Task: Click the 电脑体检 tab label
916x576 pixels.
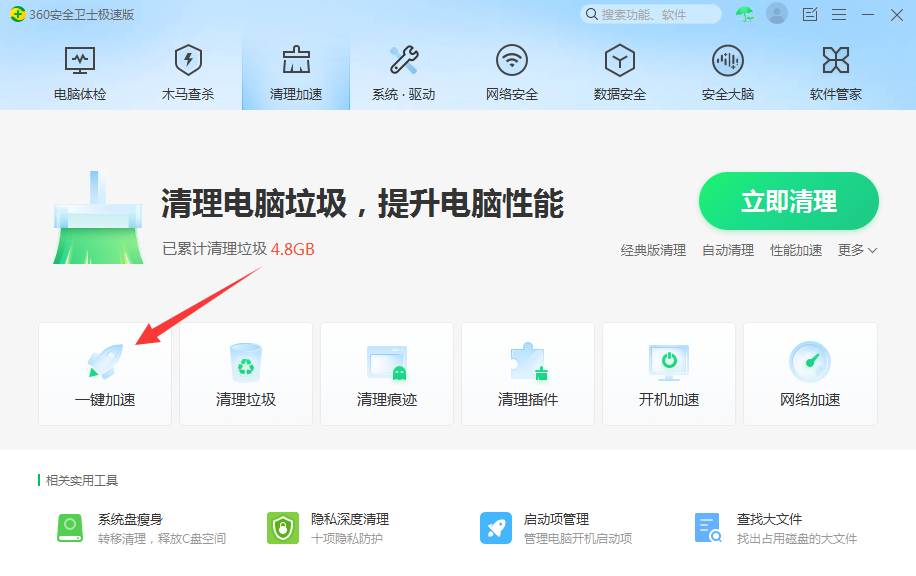Action: pyautogui.click(x=80, y=94)
